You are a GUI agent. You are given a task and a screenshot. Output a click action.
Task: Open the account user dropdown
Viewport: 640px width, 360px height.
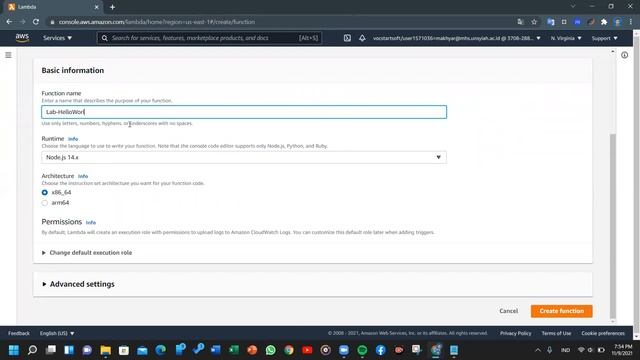pyautogui.click(x=456, y=38)
